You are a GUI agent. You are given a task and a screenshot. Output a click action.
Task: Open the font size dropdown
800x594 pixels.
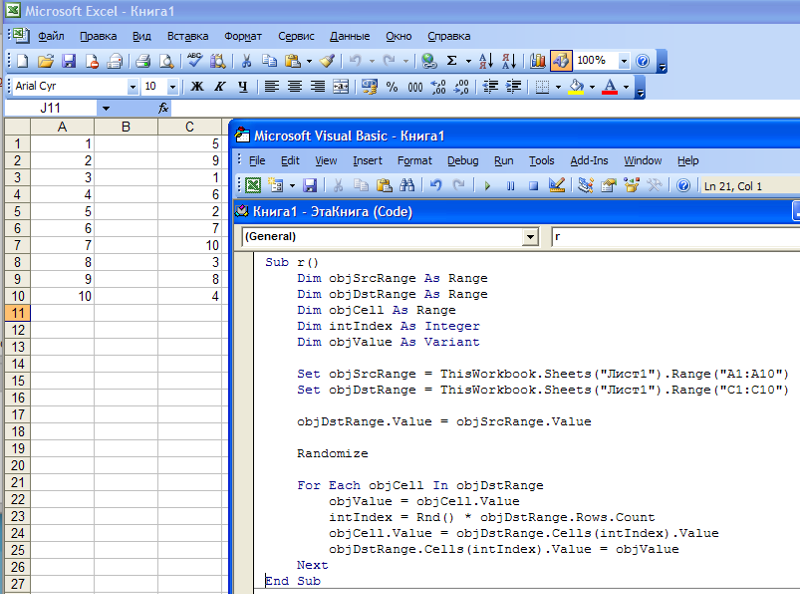(172, 87)
